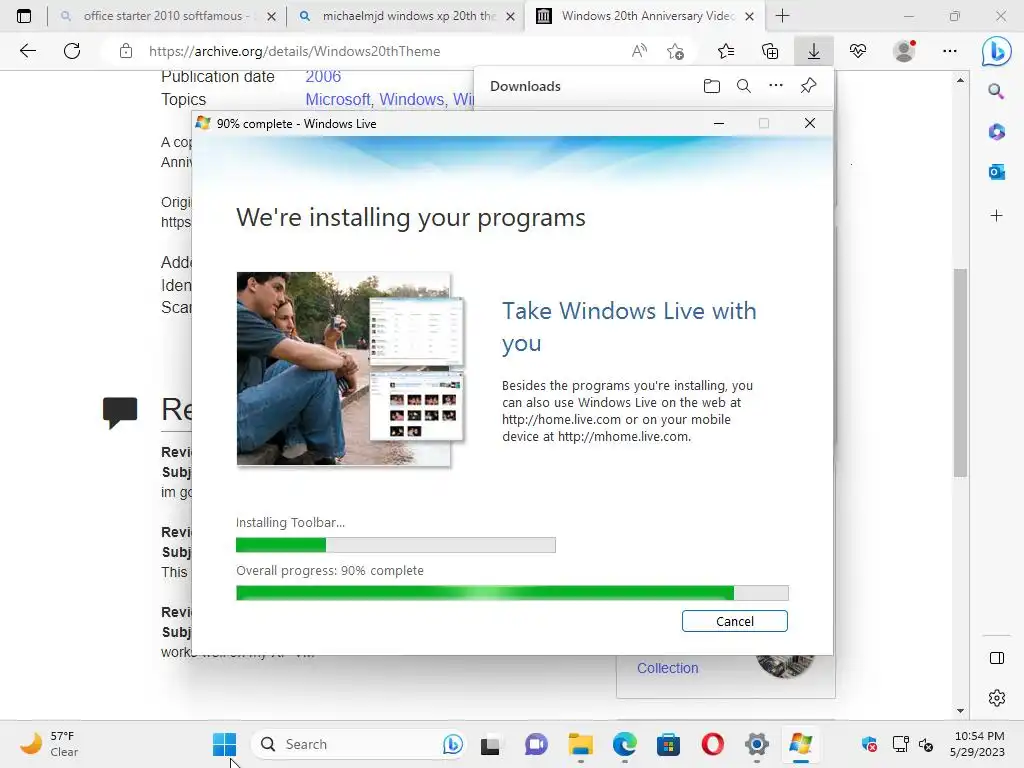Open a new browser tab
Screen dimensions: 1024x768
[x=782, y=16]
